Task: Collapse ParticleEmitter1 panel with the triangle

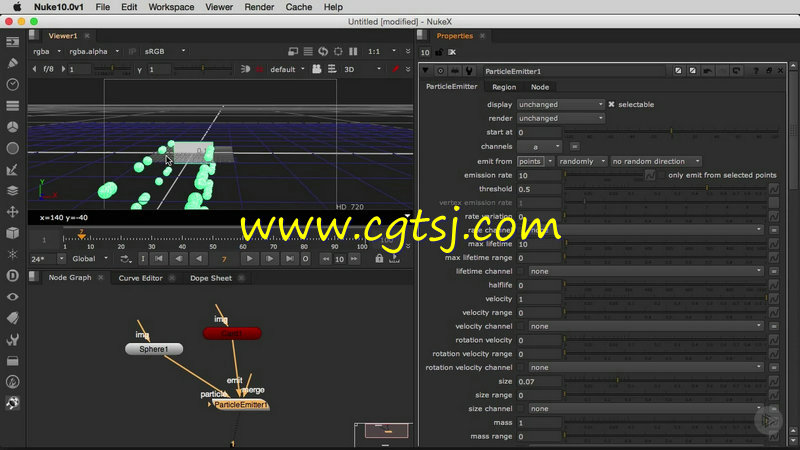Action: point(426,71)
